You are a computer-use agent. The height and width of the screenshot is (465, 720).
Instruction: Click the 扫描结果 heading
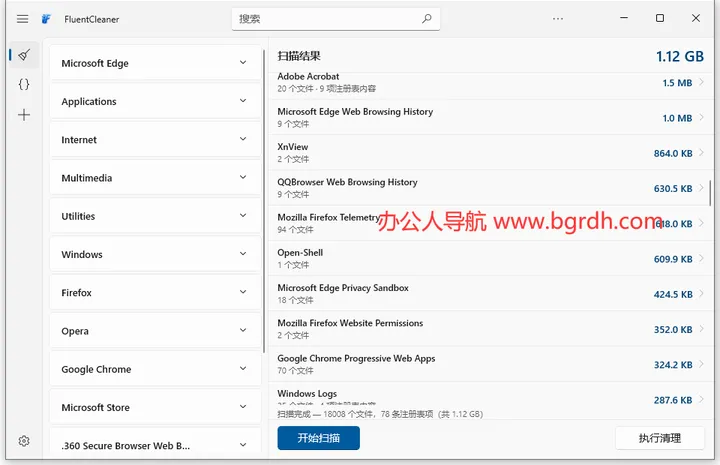click(x=299, y=56)
